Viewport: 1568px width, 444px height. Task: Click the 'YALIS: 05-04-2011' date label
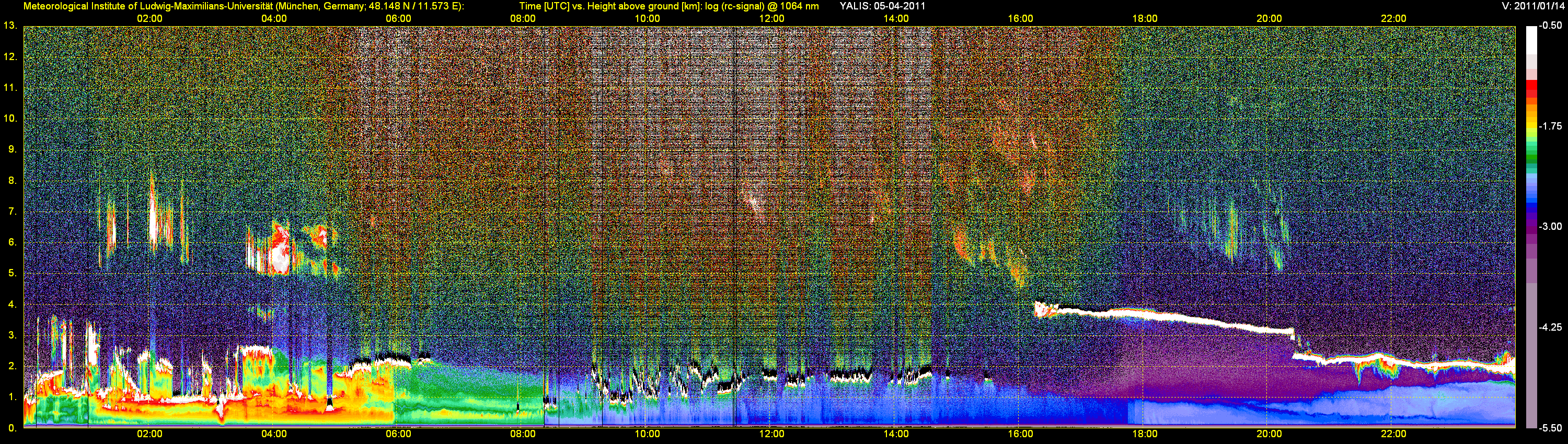(883, 6)
